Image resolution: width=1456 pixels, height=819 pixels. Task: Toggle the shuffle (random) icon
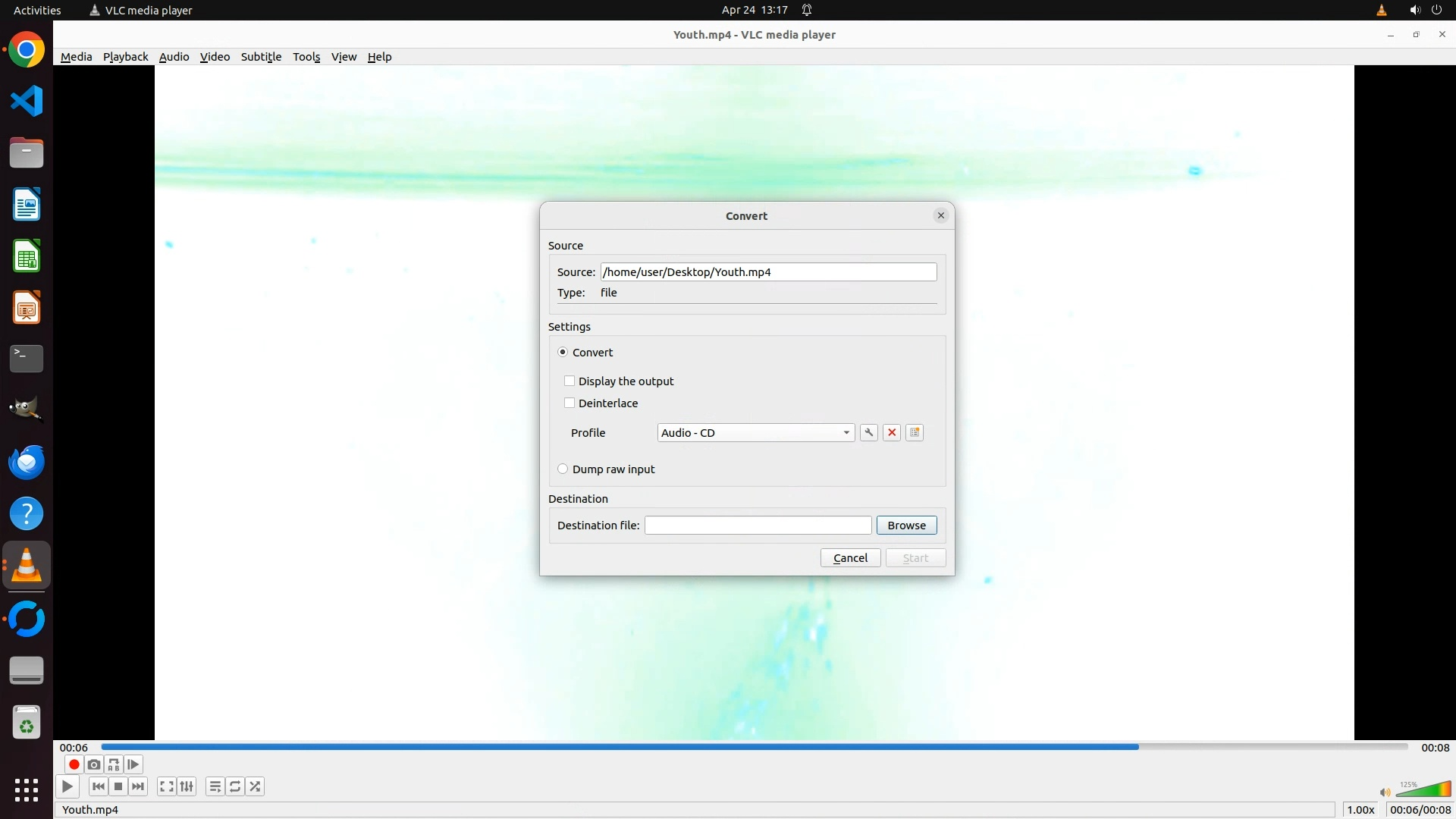coord(256,787)
